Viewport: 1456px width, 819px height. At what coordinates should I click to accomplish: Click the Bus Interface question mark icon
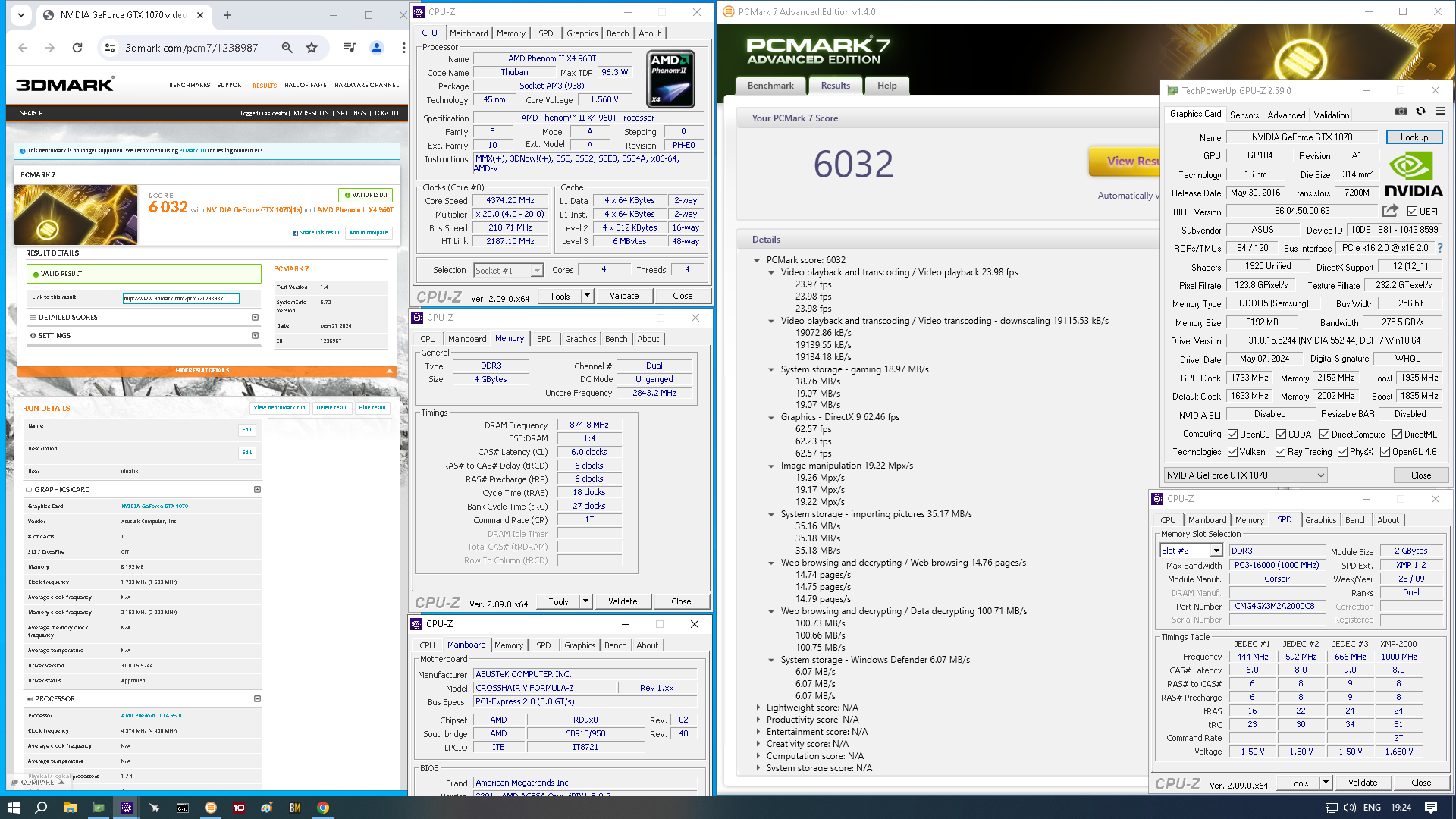1439,248
